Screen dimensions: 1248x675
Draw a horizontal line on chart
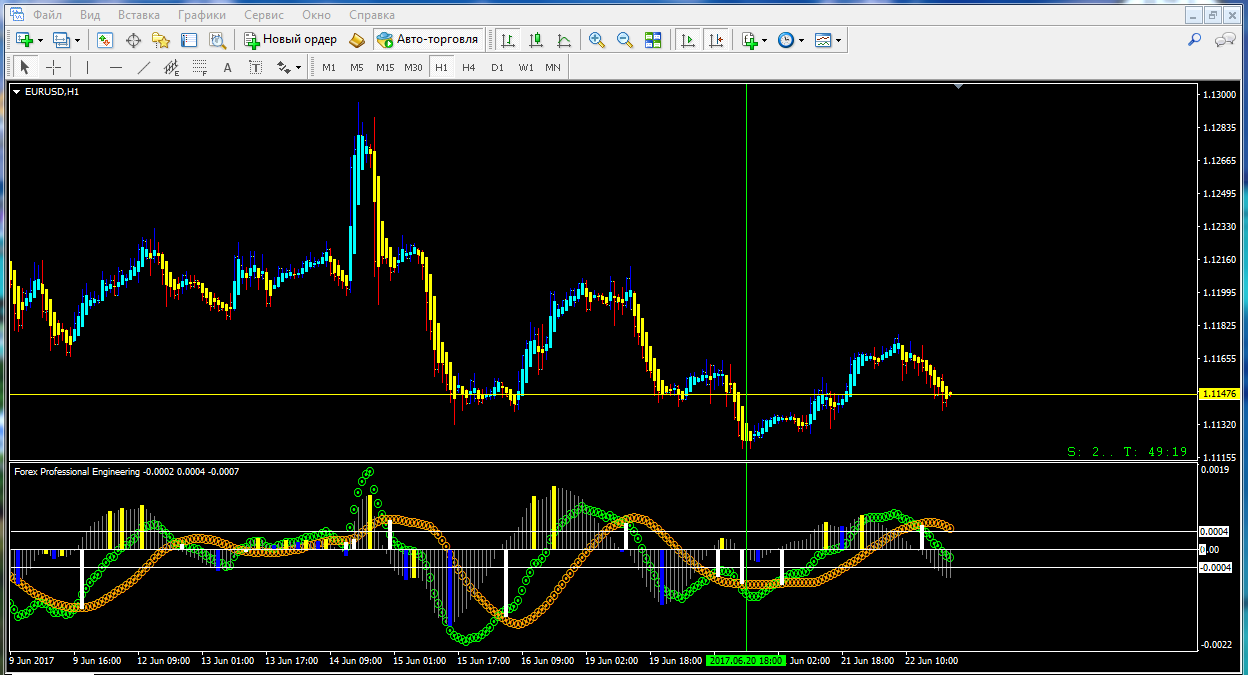[115, 67]
